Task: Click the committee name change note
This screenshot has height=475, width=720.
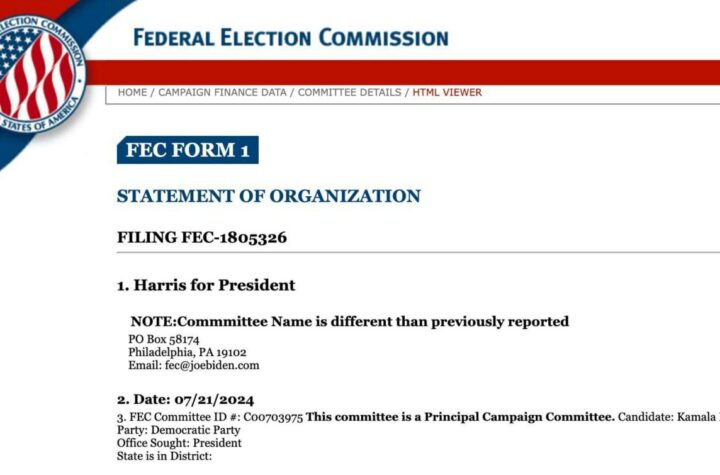Action: 349,321
